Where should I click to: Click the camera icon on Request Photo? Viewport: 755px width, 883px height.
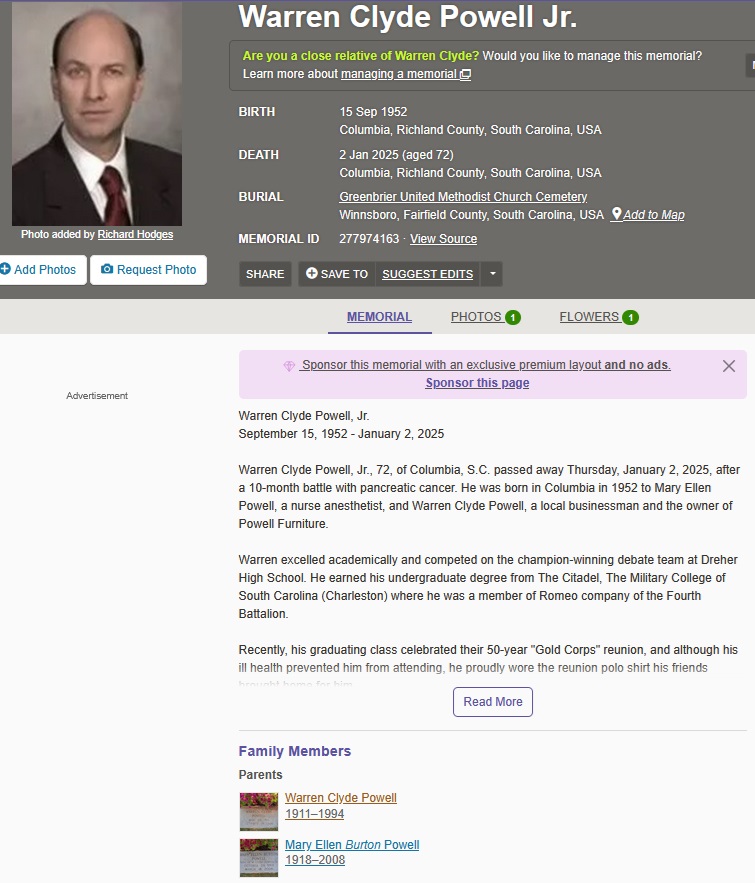coord(107,269)
